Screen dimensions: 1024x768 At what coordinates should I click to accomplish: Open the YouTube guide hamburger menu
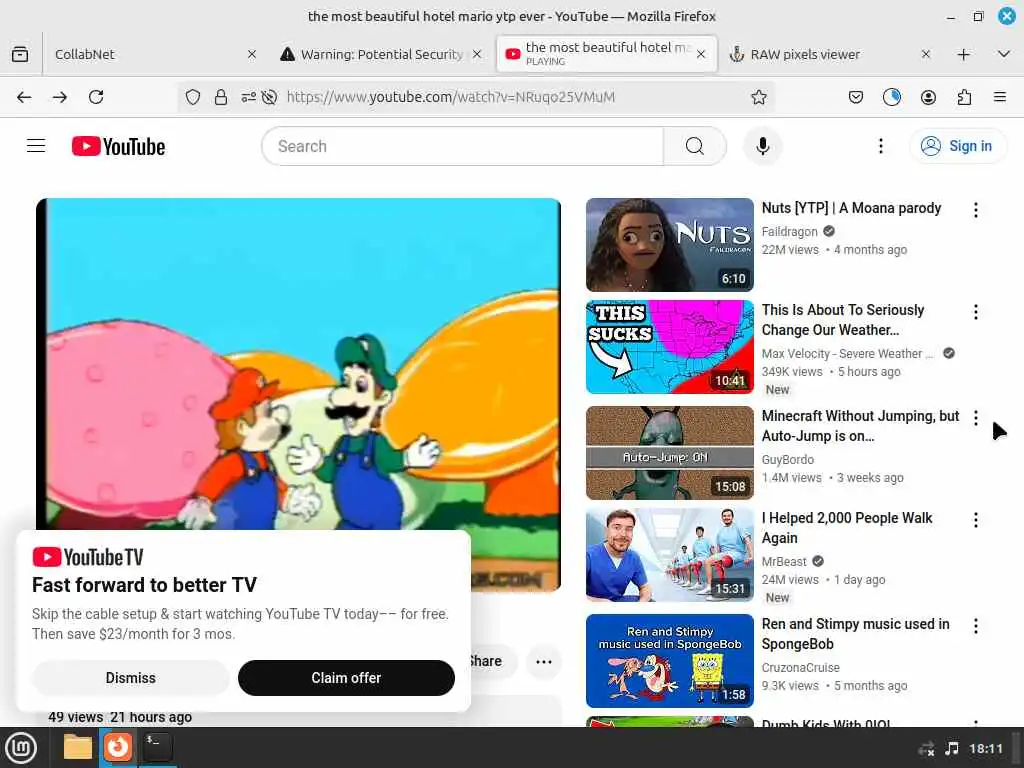point(36,146)
